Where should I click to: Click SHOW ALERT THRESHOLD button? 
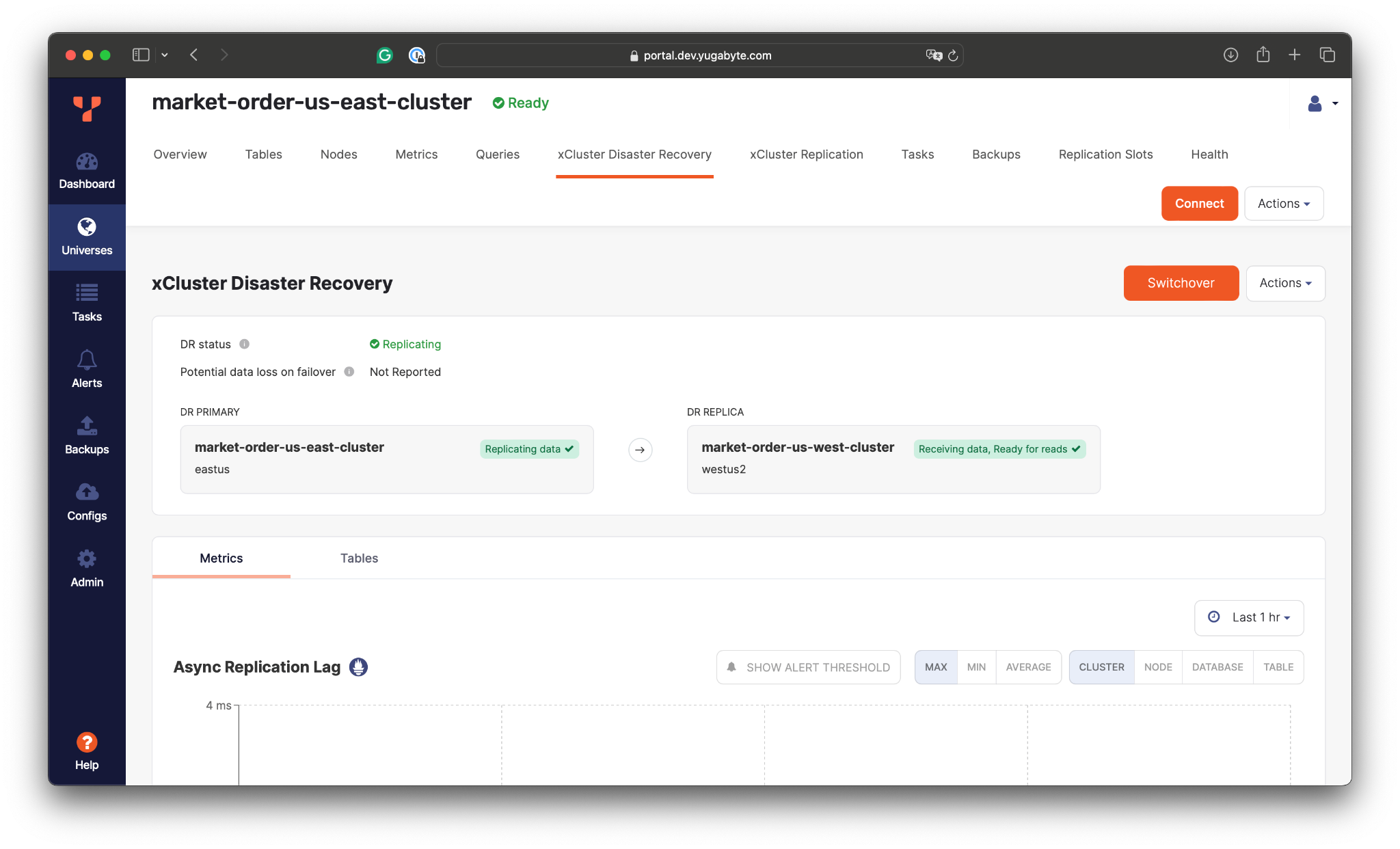tap(808, 667)
